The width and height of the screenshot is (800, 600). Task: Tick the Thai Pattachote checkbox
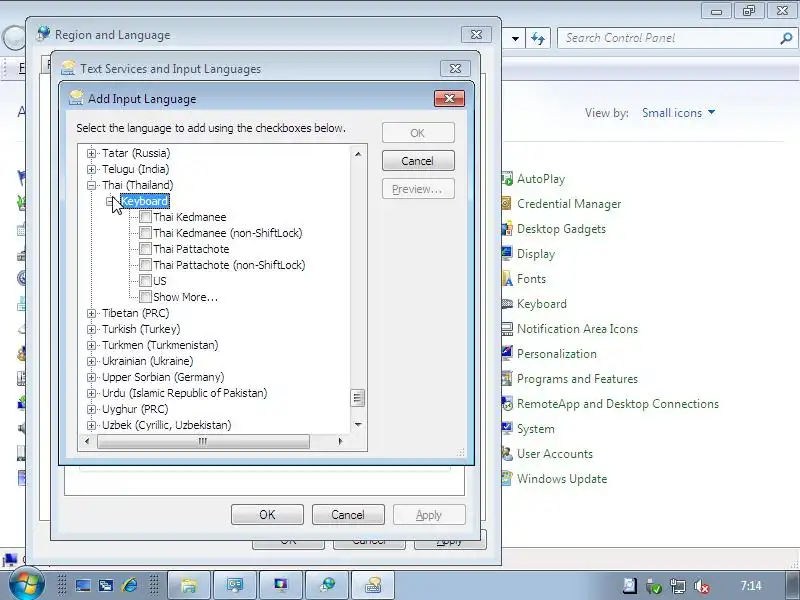[145, 249]
